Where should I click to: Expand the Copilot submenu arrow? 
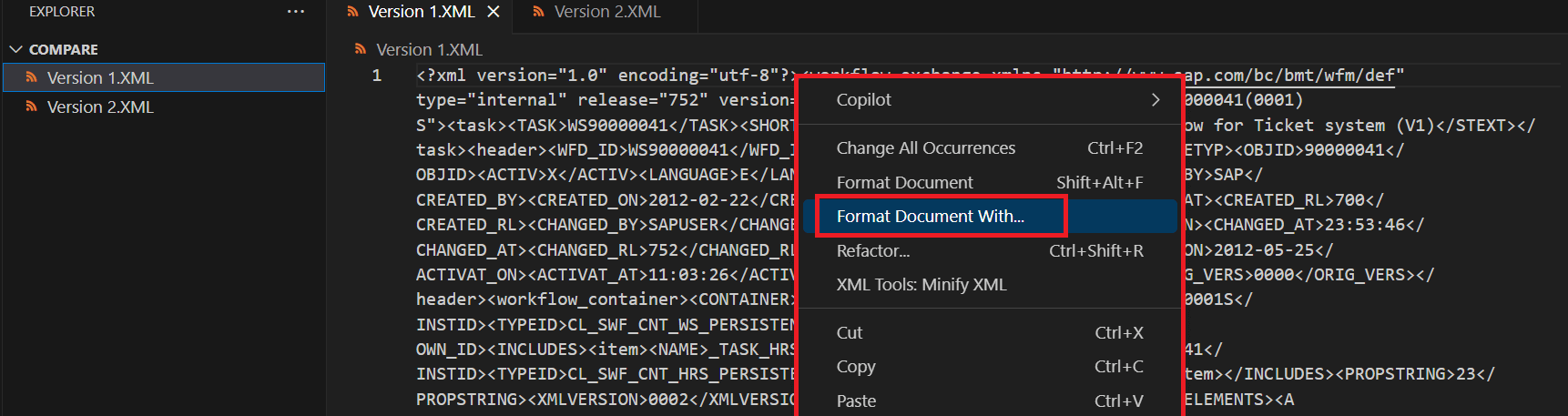(x=1156, y=99)
